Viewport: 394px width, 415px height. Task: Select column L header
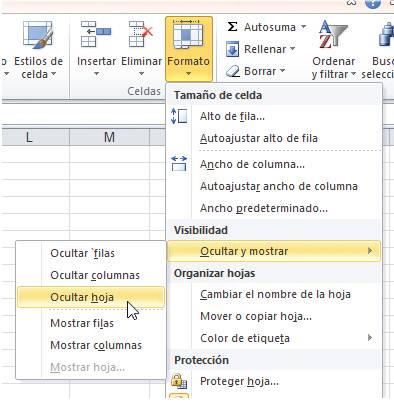(x=36, y=137)
